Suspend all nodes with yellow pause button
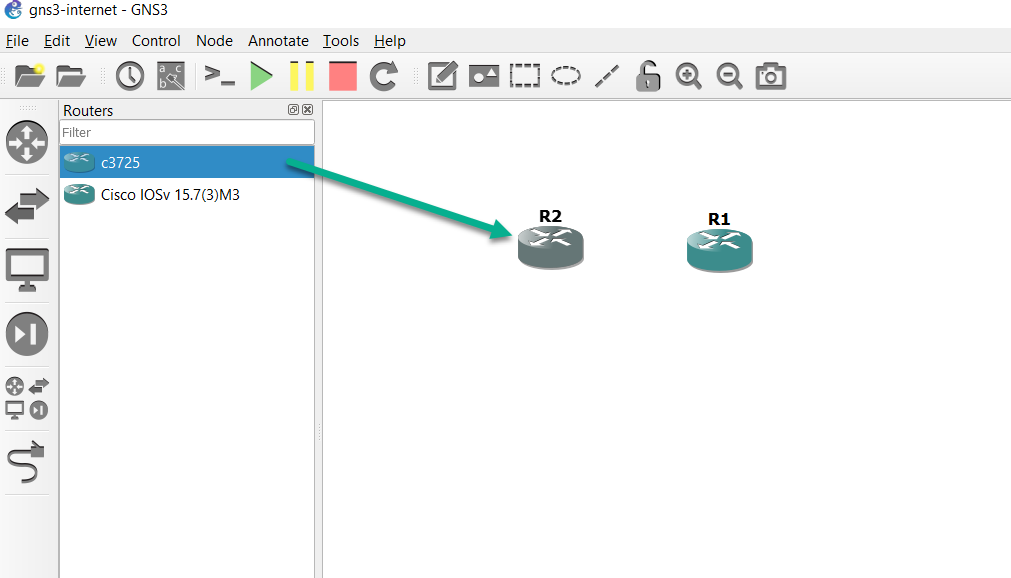The height and width of the screenshot is (578, 1011). 302,76
